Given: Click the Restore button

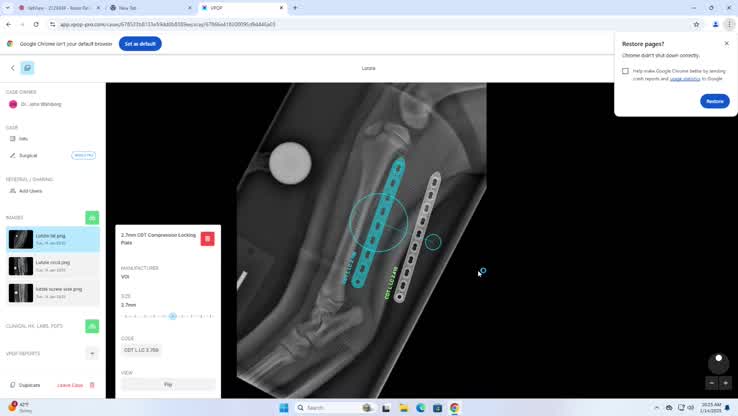Looking at the screenshot, I should (x=714, y=101).
